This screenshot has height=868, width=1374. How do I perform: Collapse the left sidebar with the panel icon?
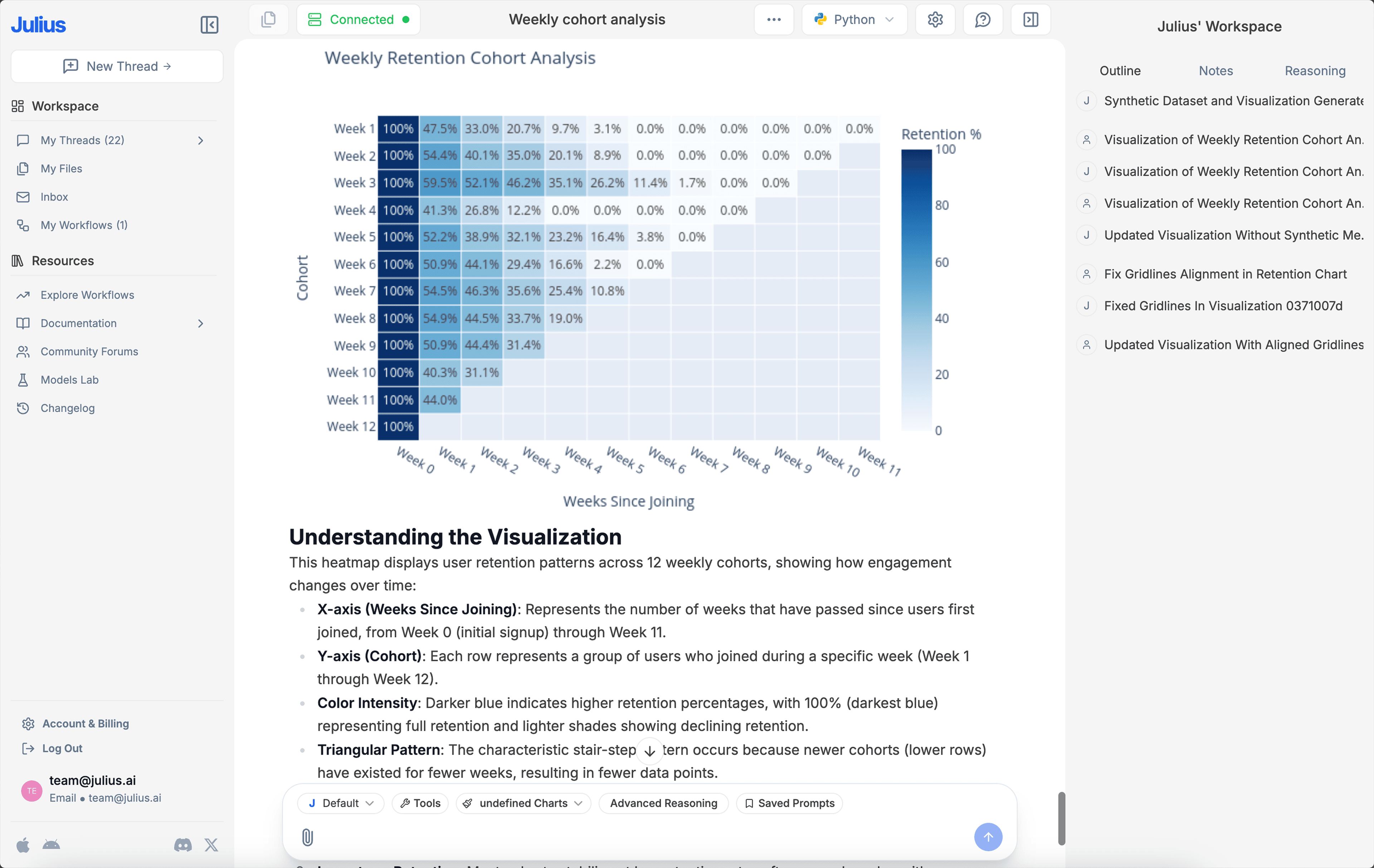tap(209, 25)
